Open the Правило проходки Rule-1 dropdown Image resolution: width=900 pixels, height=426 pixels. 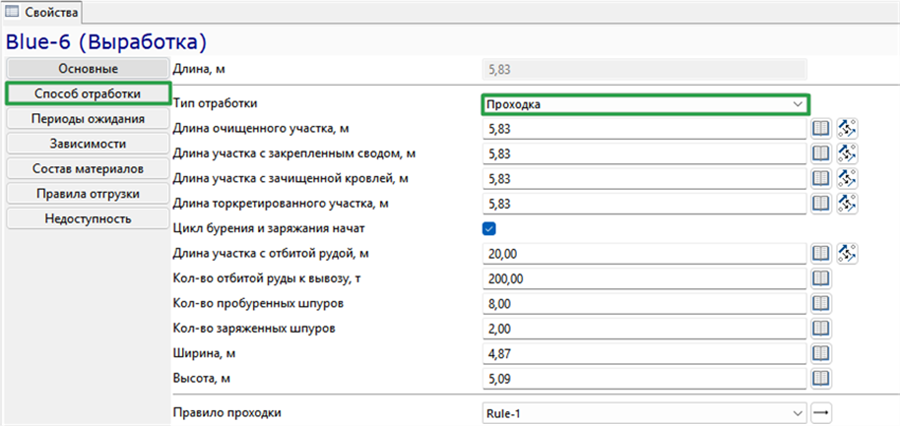coord(644,413)
